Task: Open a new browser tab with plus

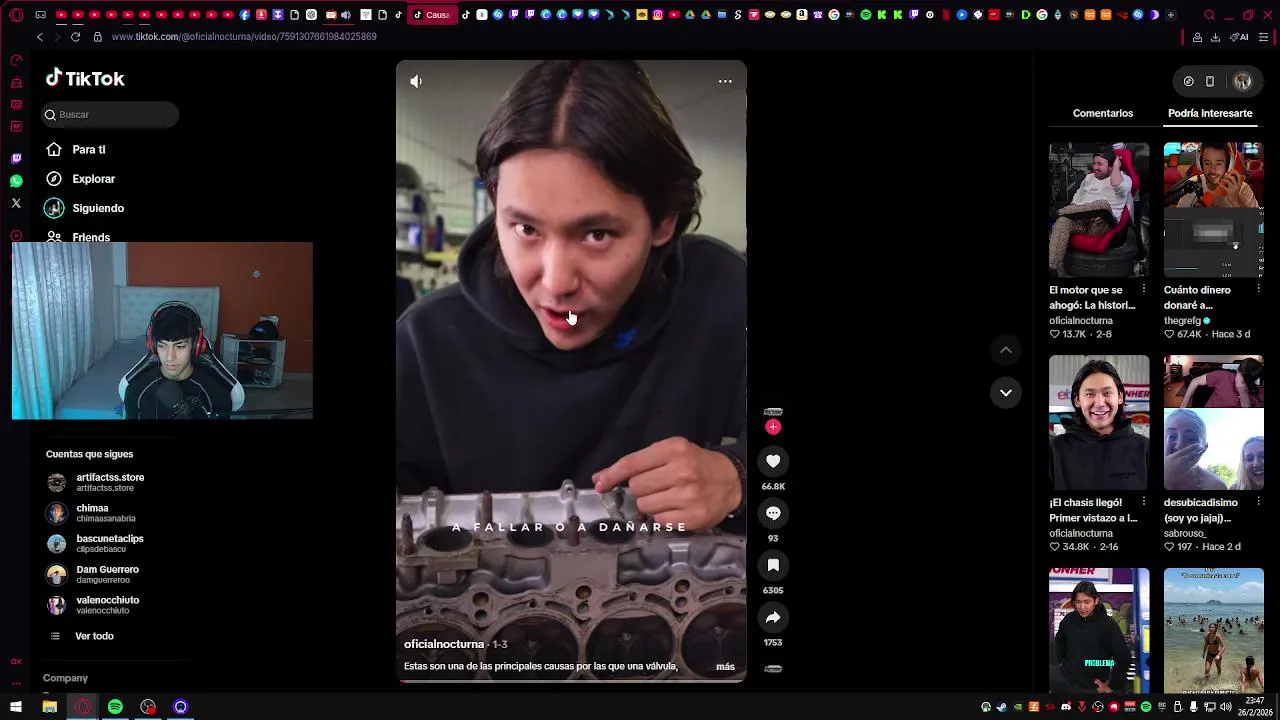Action: tap(1171, 15)
